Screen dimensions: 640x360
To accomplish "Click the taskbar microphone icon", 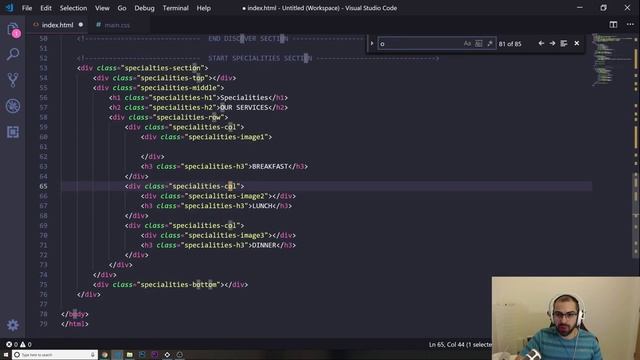I will click(93, 355).
